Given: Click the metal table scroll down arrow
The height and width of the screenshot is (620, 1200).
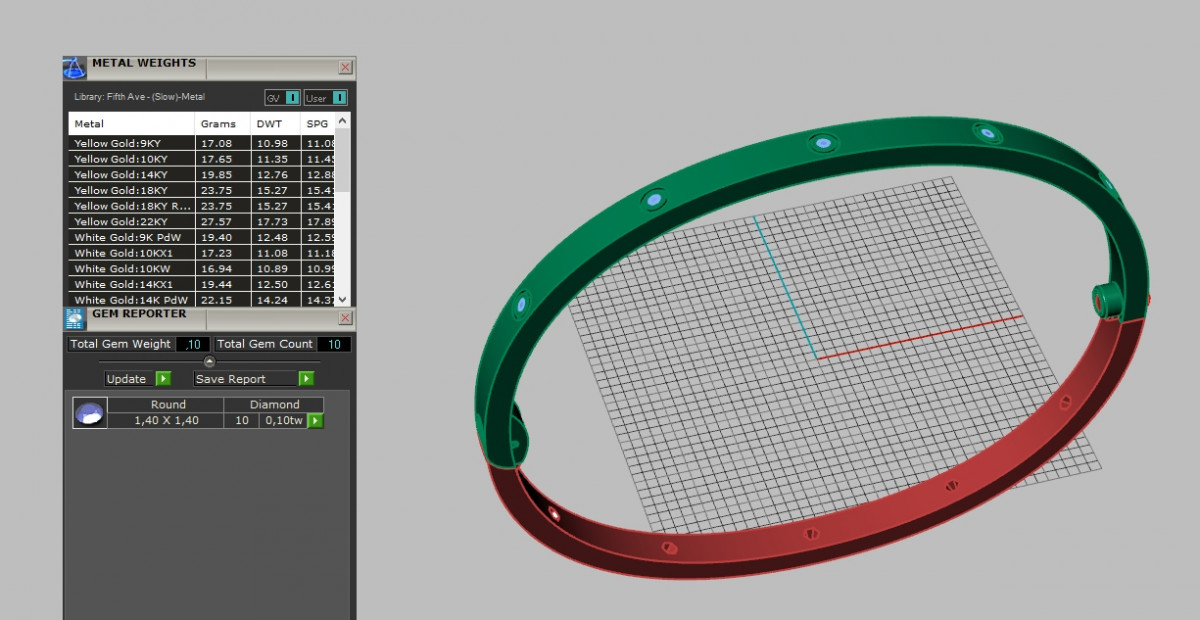Looking at the screenshot, I should point(343,299).
